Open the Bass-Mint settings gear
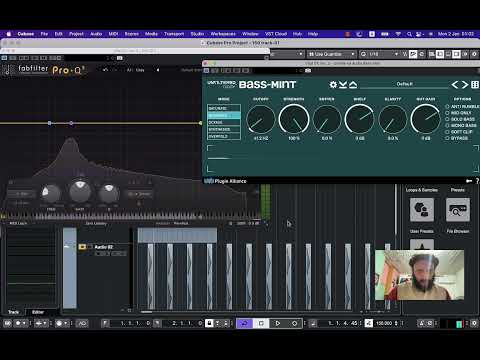480x360 pixels. (333, 85)
